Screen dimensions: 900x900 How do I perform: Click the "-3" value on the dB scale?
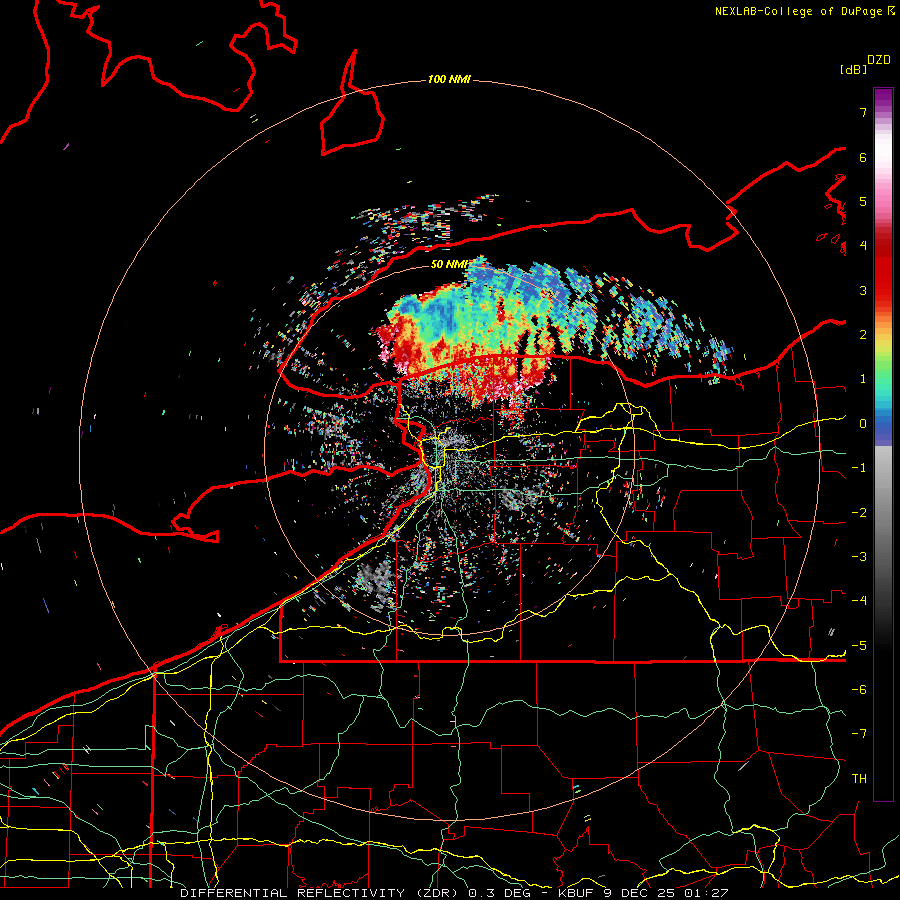859,557
